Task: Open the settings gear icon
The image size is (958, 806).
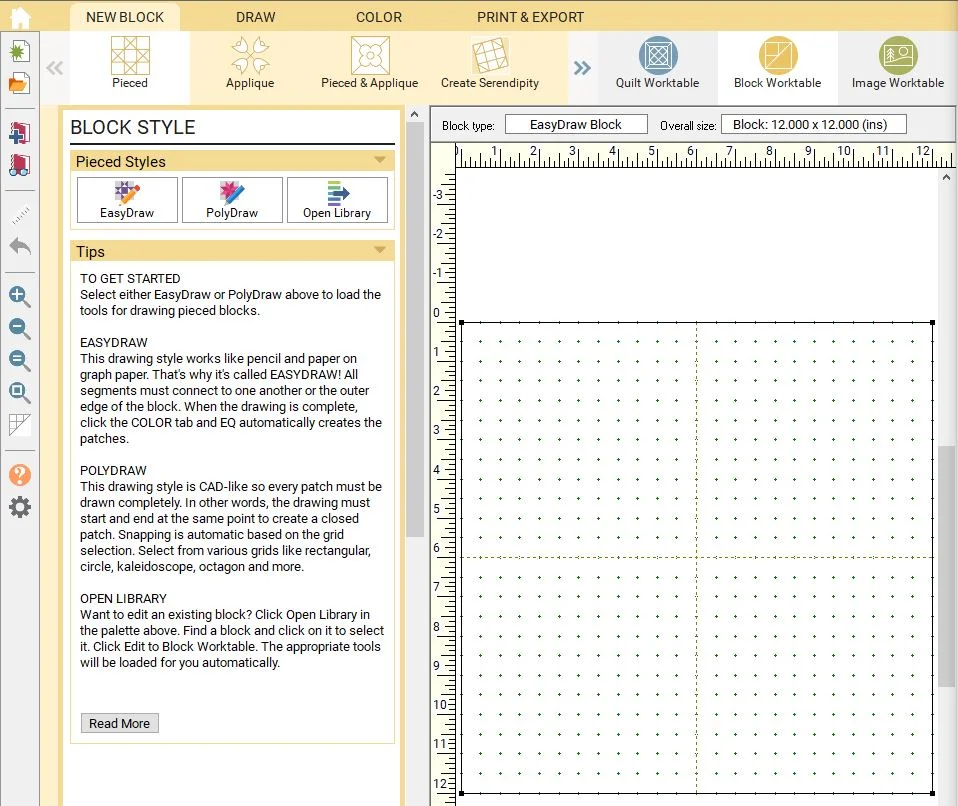Action: pos(20,507)
